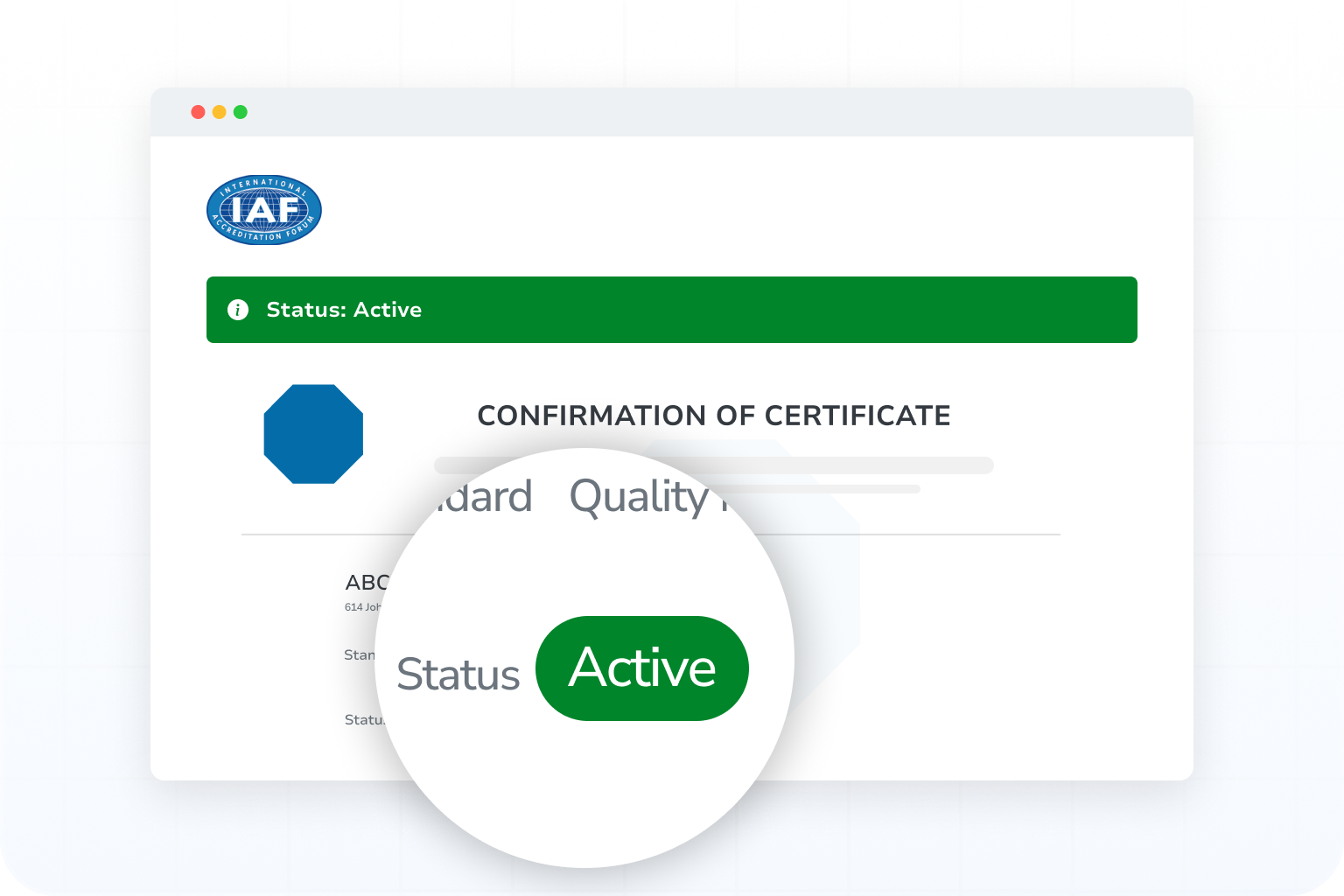Select the yellow traffic-light dot
Viewport: 1344px width, 896px height.
218,112
